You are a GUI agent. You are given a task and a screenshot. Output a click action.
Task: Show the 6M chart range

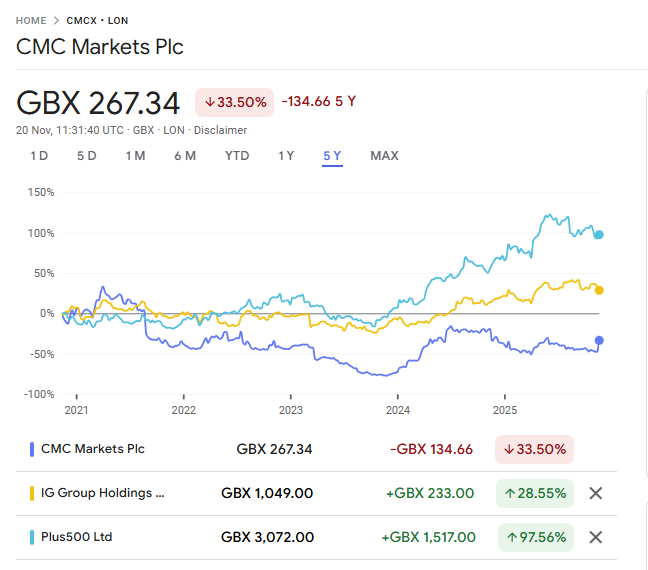(184, 155)
